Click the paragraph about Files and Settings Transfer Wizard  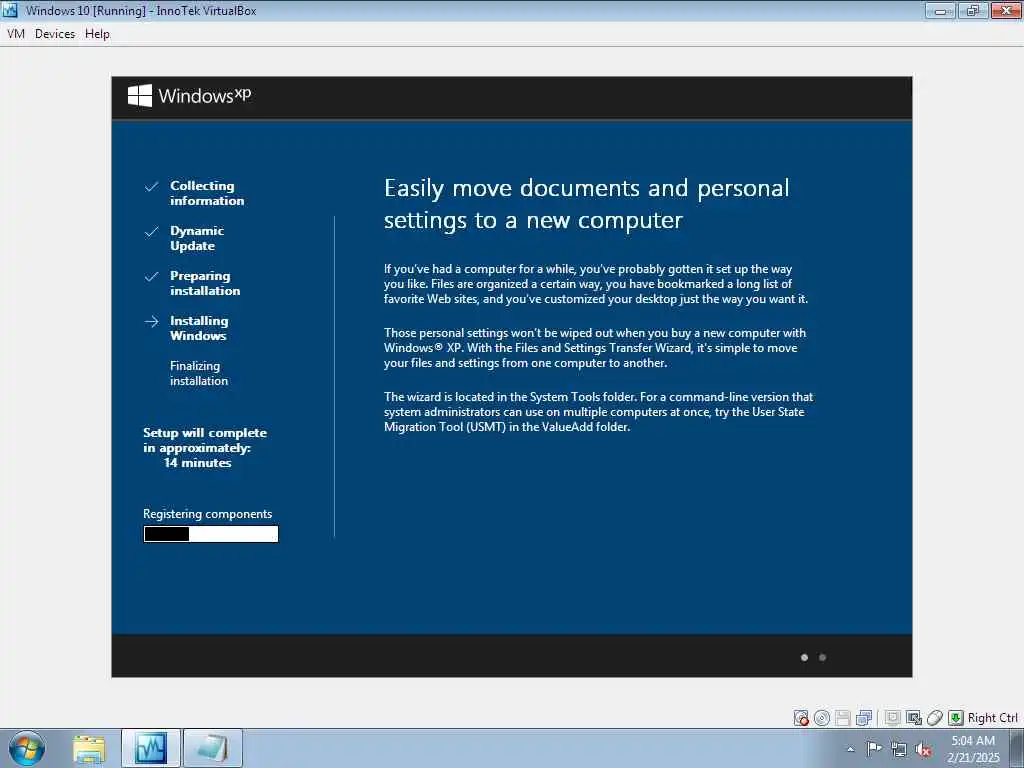click(595, 348)
